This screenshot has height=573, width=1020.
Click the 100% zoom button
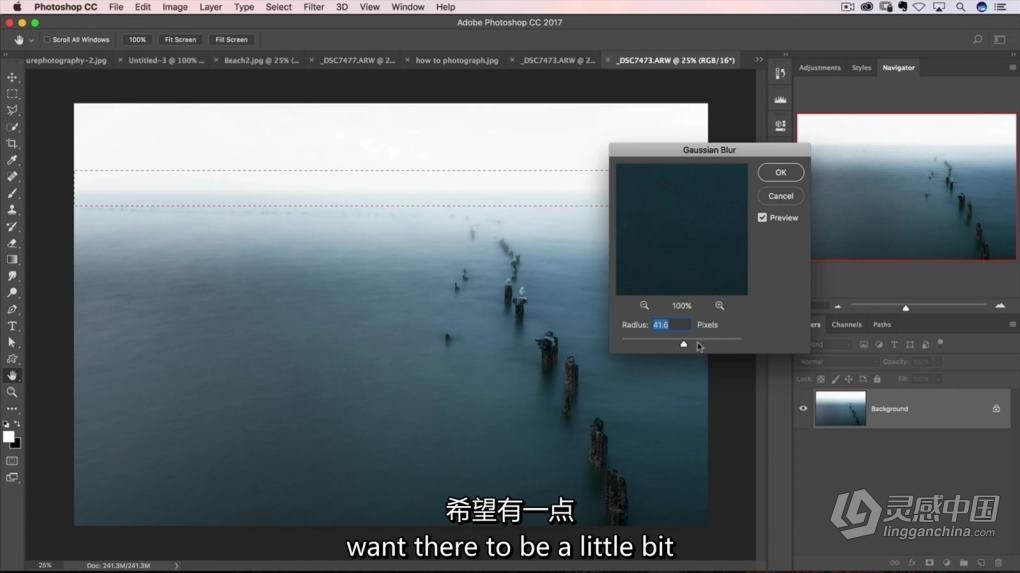[137, 40]
